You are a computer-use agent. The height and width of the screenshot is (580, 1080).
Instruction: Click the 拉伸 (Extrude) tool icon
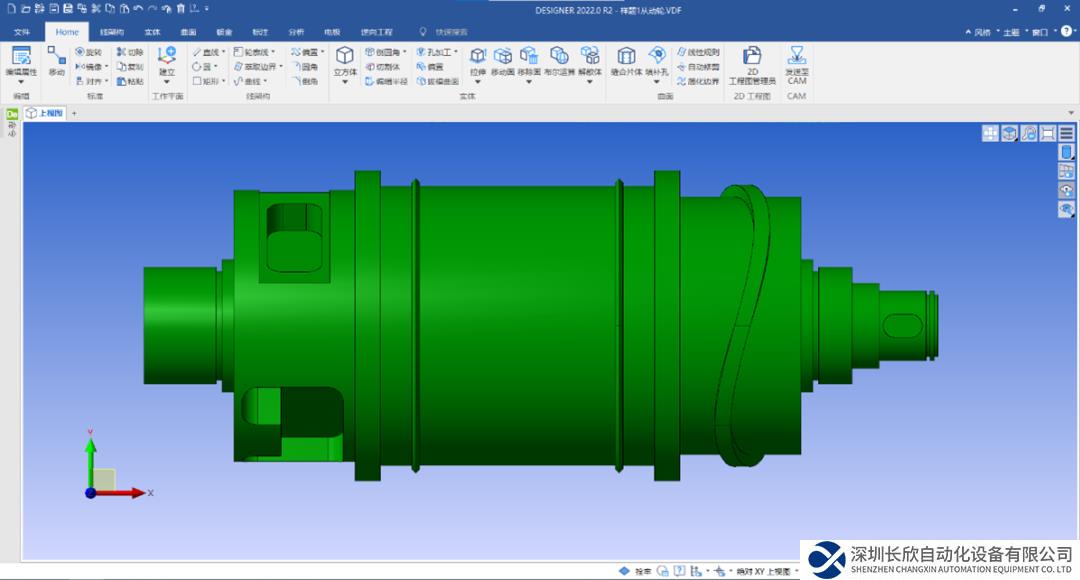[477, 59]
